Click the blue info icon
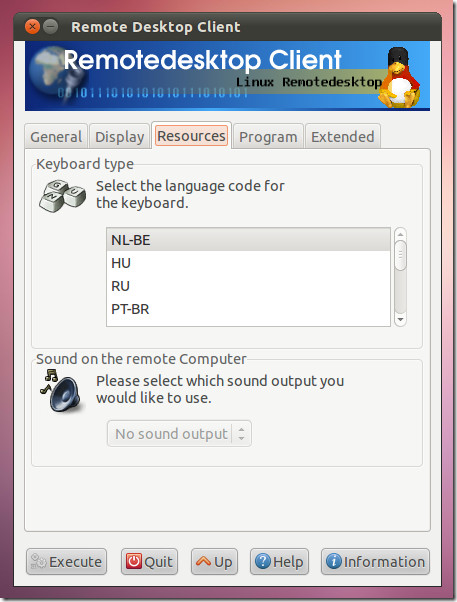Viewport: 457px width, 602px height. click(334, 561)
